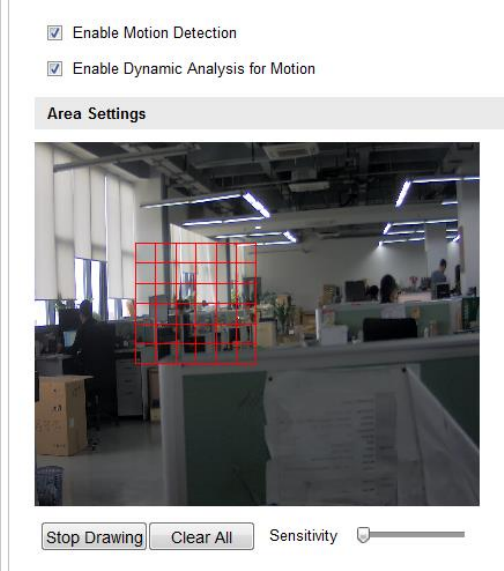Click the trash bin in the preview corner
The image size is (504, 571).
[49, 486]
